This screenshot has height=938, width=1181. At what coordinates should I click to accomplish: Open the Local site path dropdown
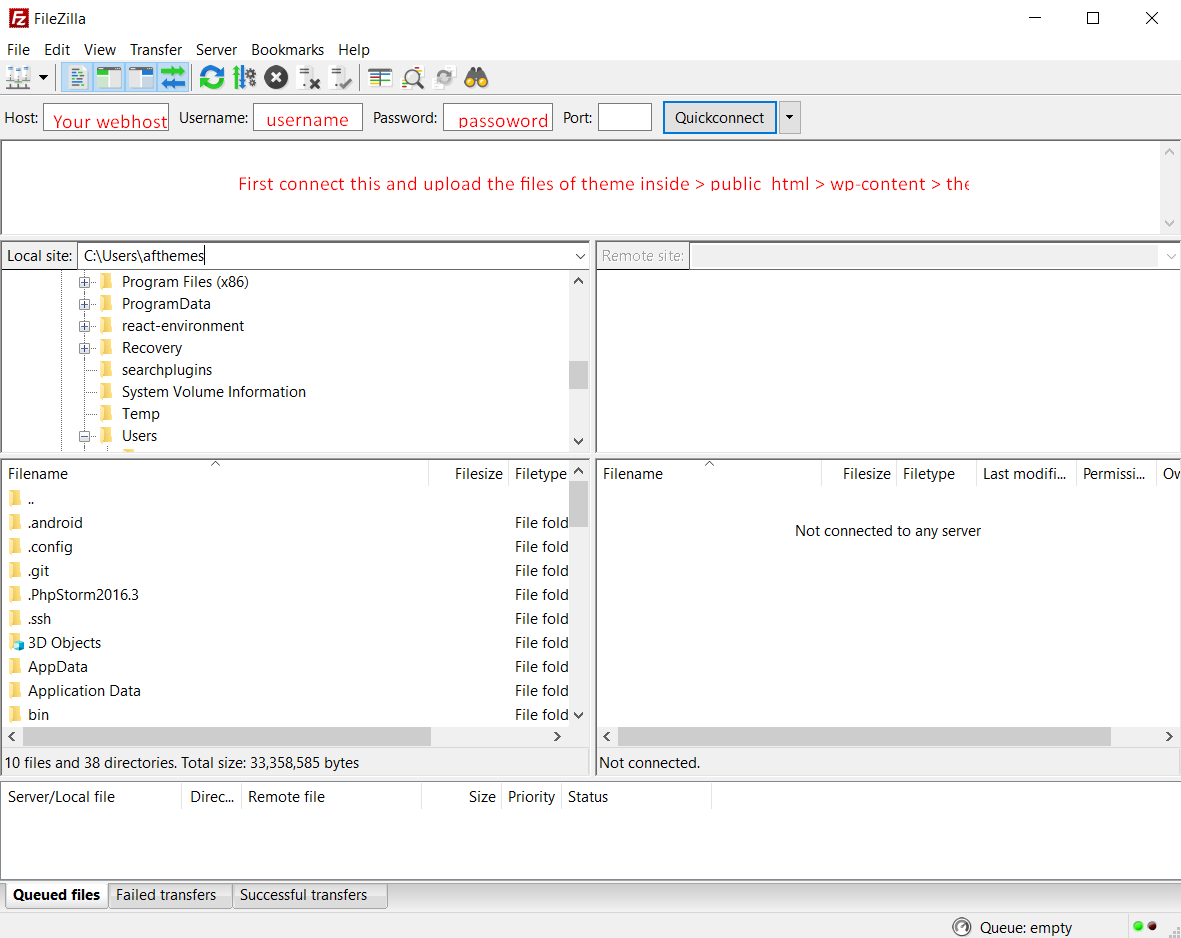pos(580,256)
